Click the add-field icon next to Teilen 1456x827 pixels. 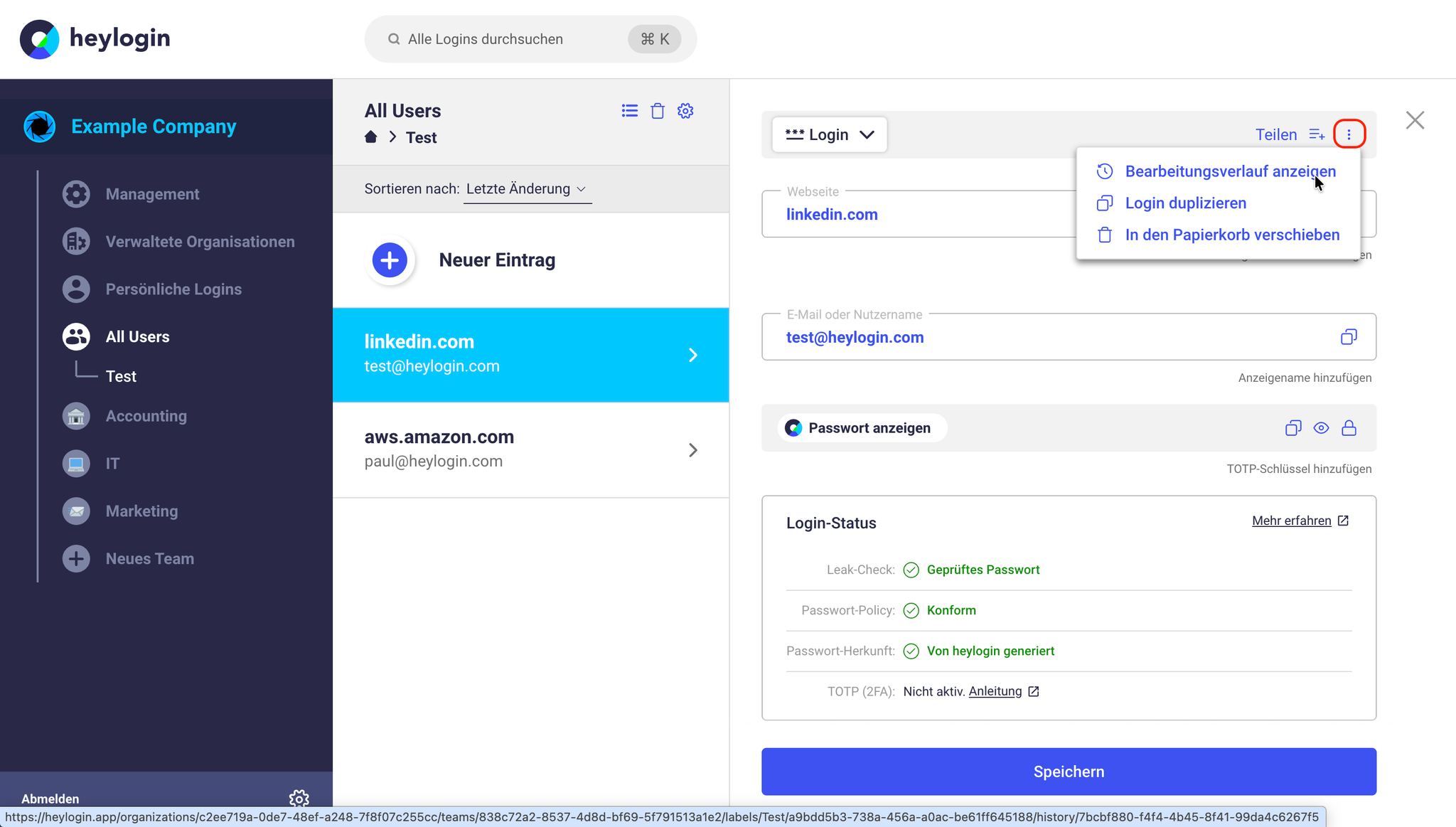1317,134
